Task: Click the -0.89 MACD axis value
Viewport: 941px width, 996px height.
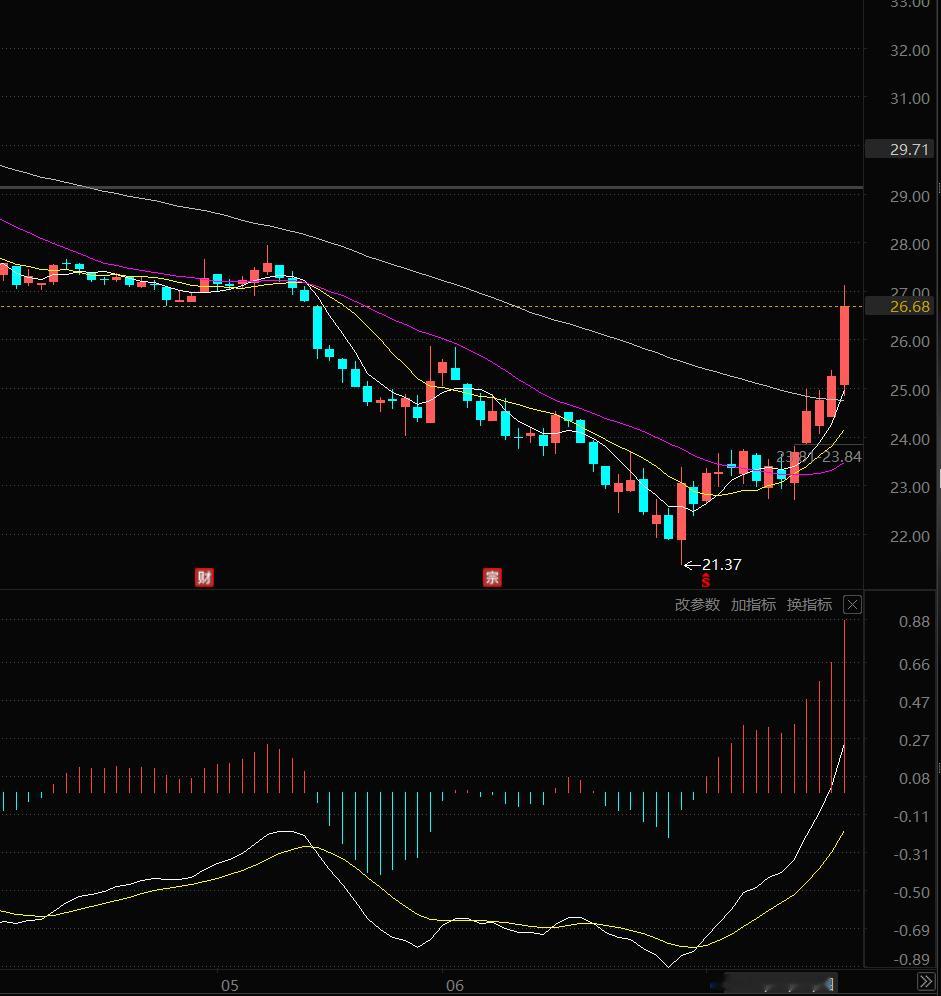Action: (911, 959)
